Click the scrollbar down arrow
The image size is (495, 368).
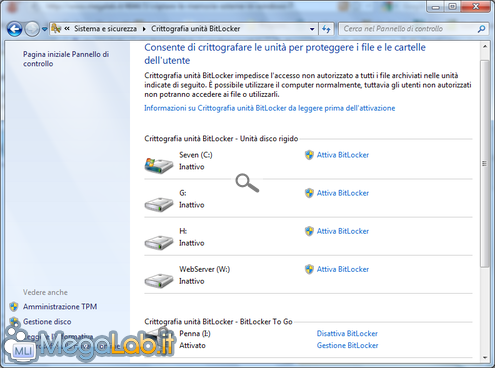pyautogui.click(x=485, y=358)
